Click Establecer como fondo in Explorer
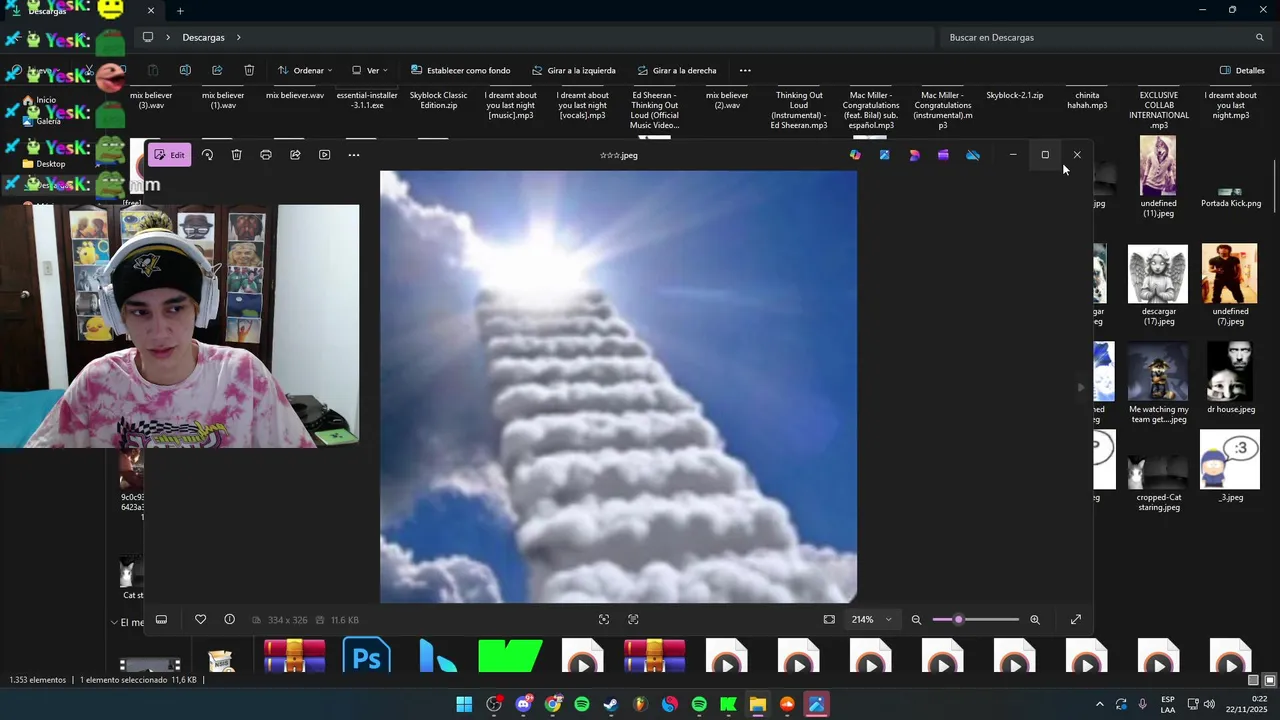 point(459,70)
